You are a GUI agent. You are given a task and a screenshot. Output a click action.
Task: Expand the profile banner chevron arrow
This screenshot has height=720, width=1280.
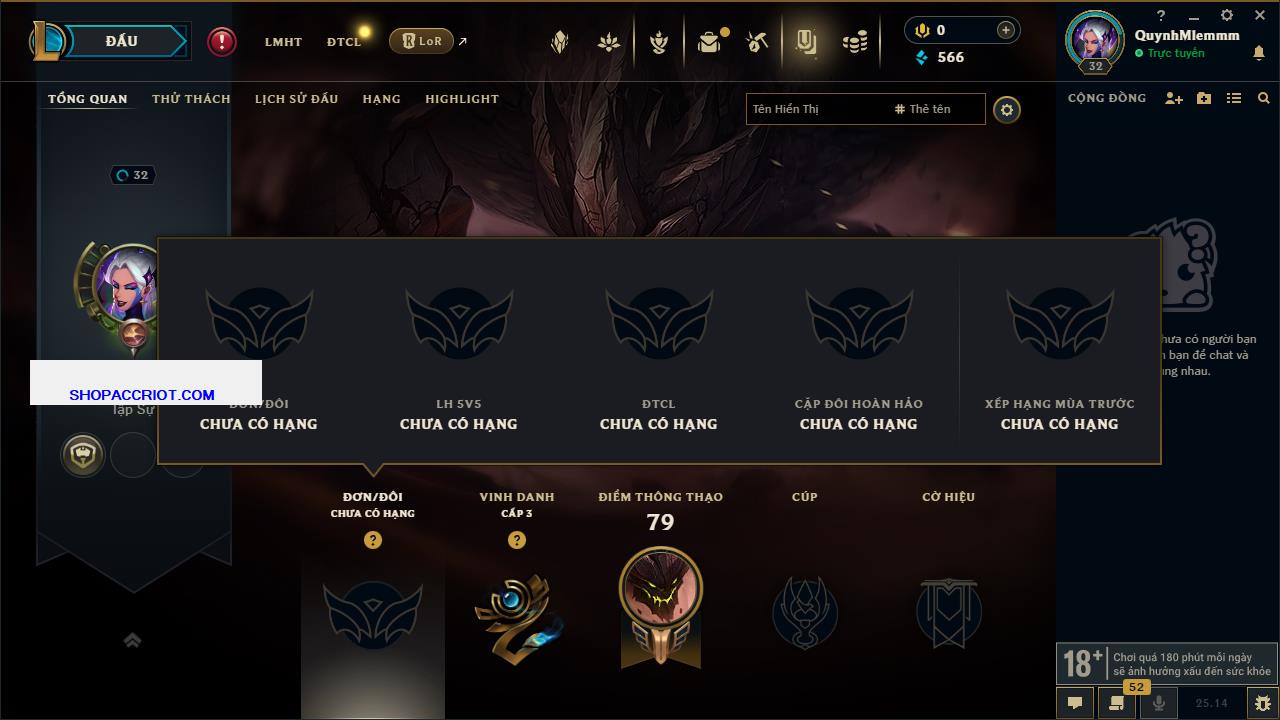pyautogui.click(x=132, y=640)
